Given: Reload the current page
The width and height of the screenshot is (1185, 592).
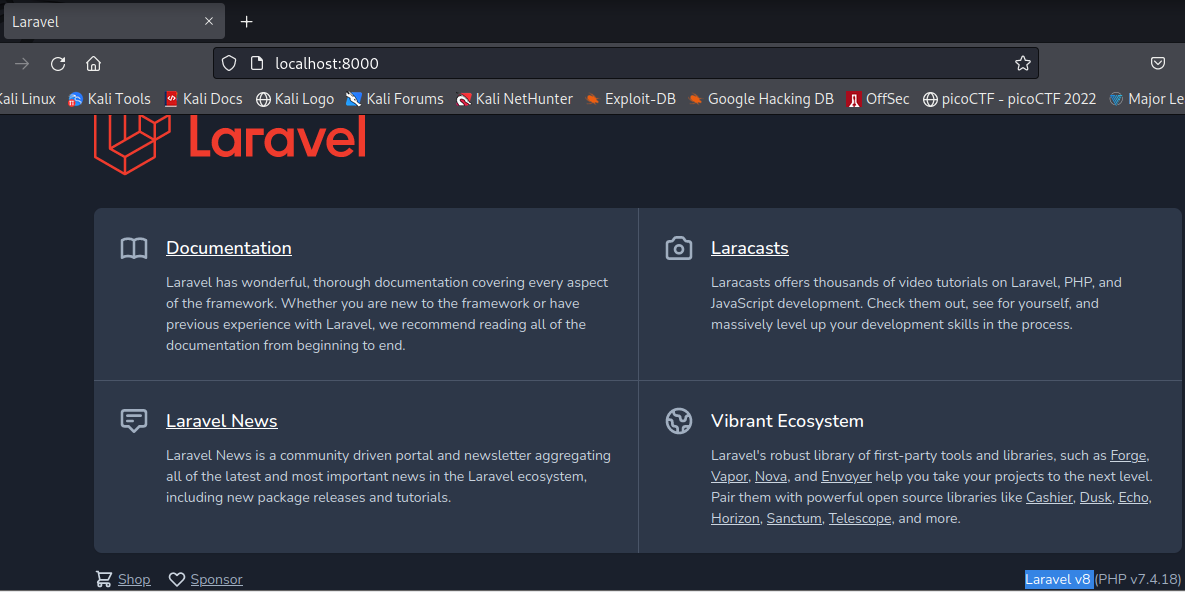Looking at the screenshot, I should coord(58,64).
